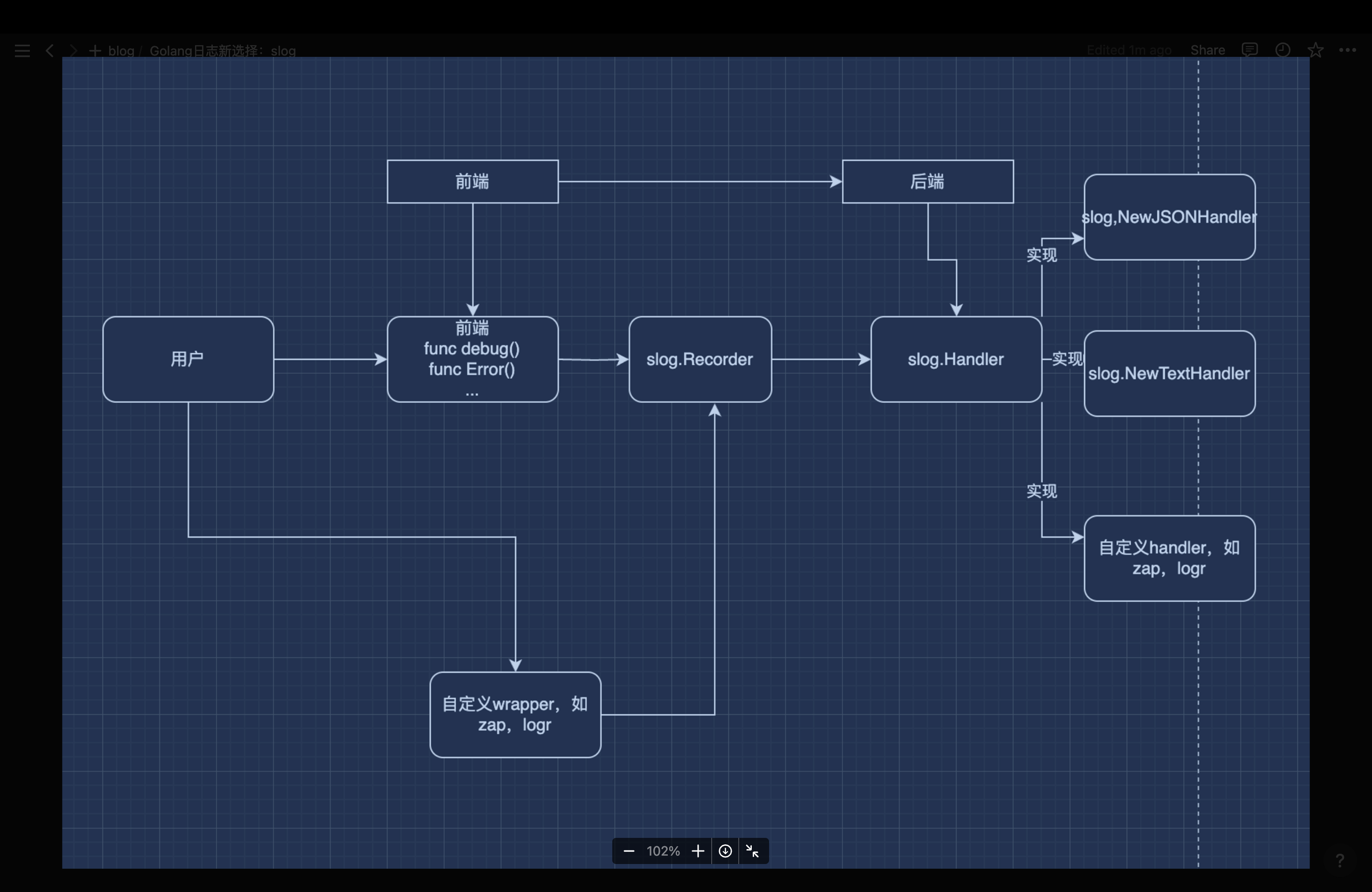Zoom out with the minus button
The height and width of the screenshot is (892, 1372).
(629, 851)
